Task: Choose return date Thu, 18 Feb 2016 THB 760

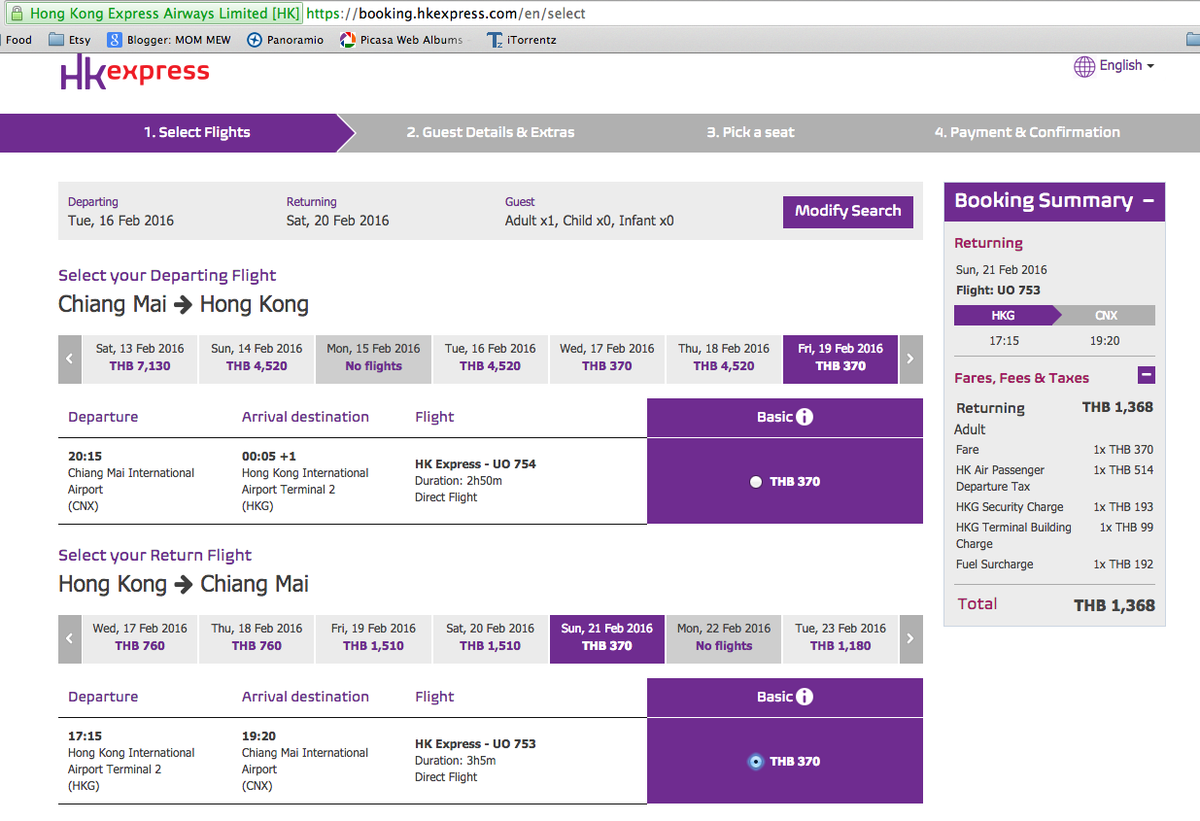Action: (x=257, y=637)
